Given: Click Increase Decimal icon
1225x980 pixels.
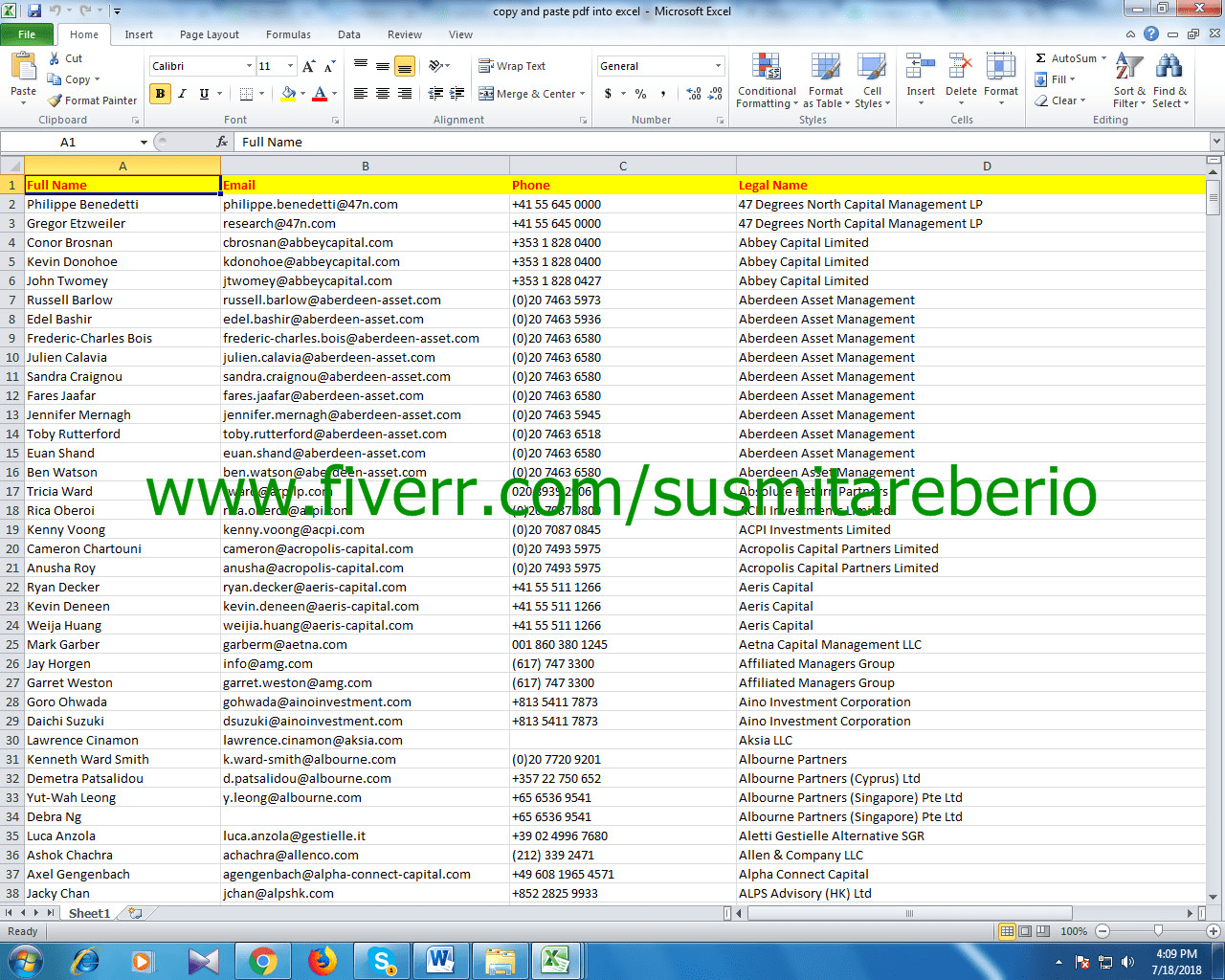Looking at the screenshot, I should (694, 94).
